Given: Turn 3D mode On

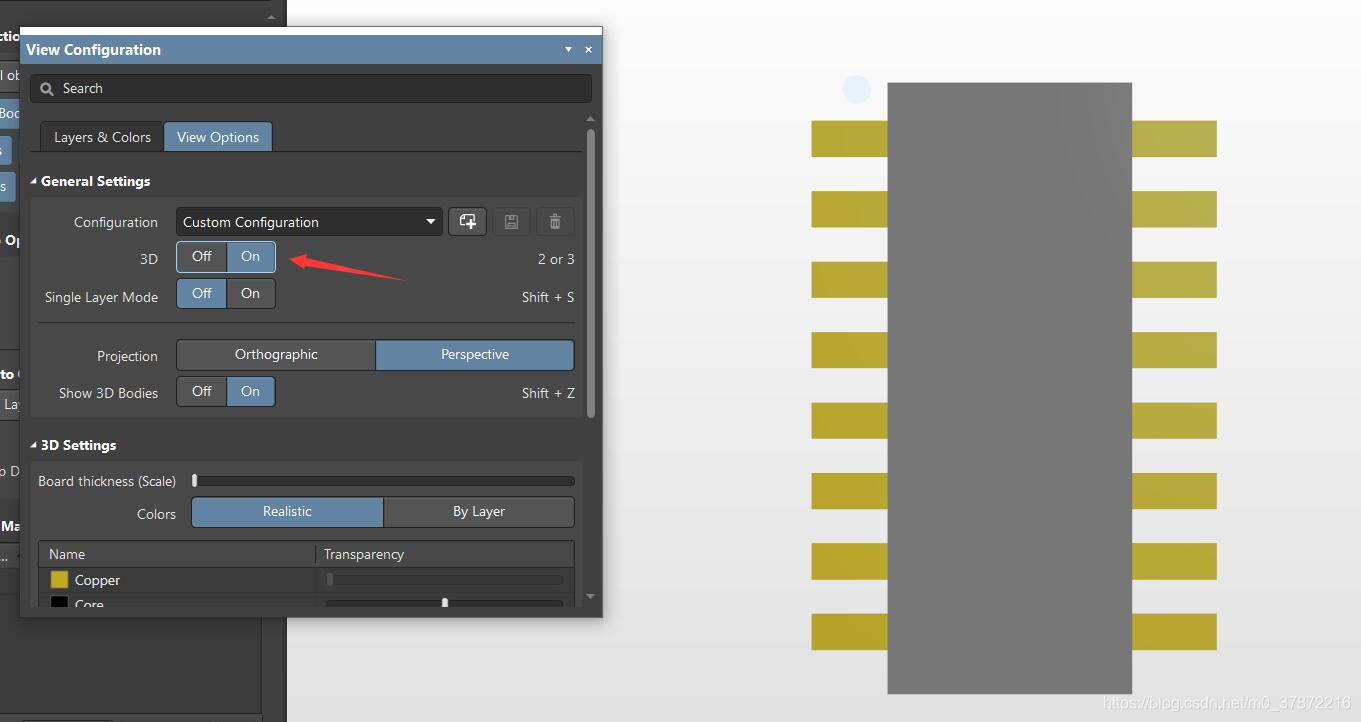Looking at the screenshot, I should pyautogui.click(x=251, y=257).
